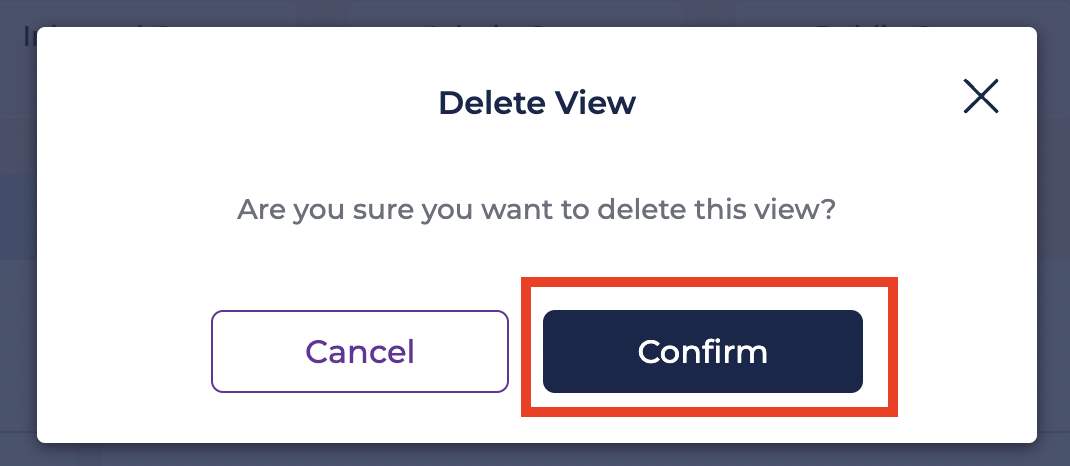This screenshot has width=1070, height=466.
Task: Close the Delete View dialog with X
Action: [981, 96]
